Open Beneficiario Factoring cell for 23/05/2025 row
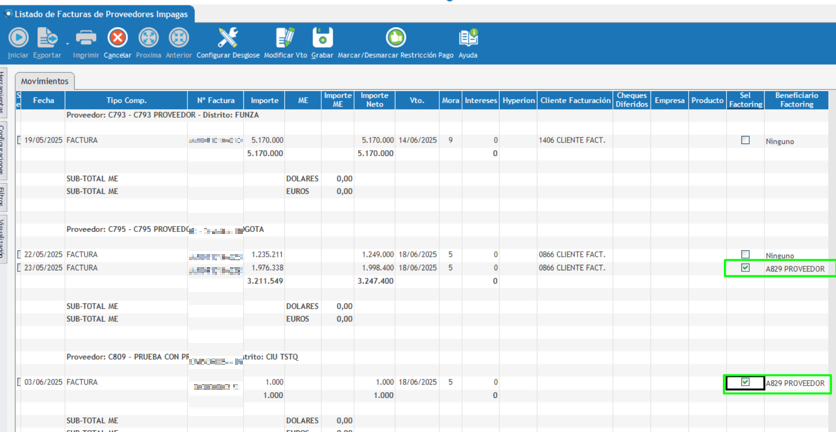The image size is (836, 432). [796, 269]
